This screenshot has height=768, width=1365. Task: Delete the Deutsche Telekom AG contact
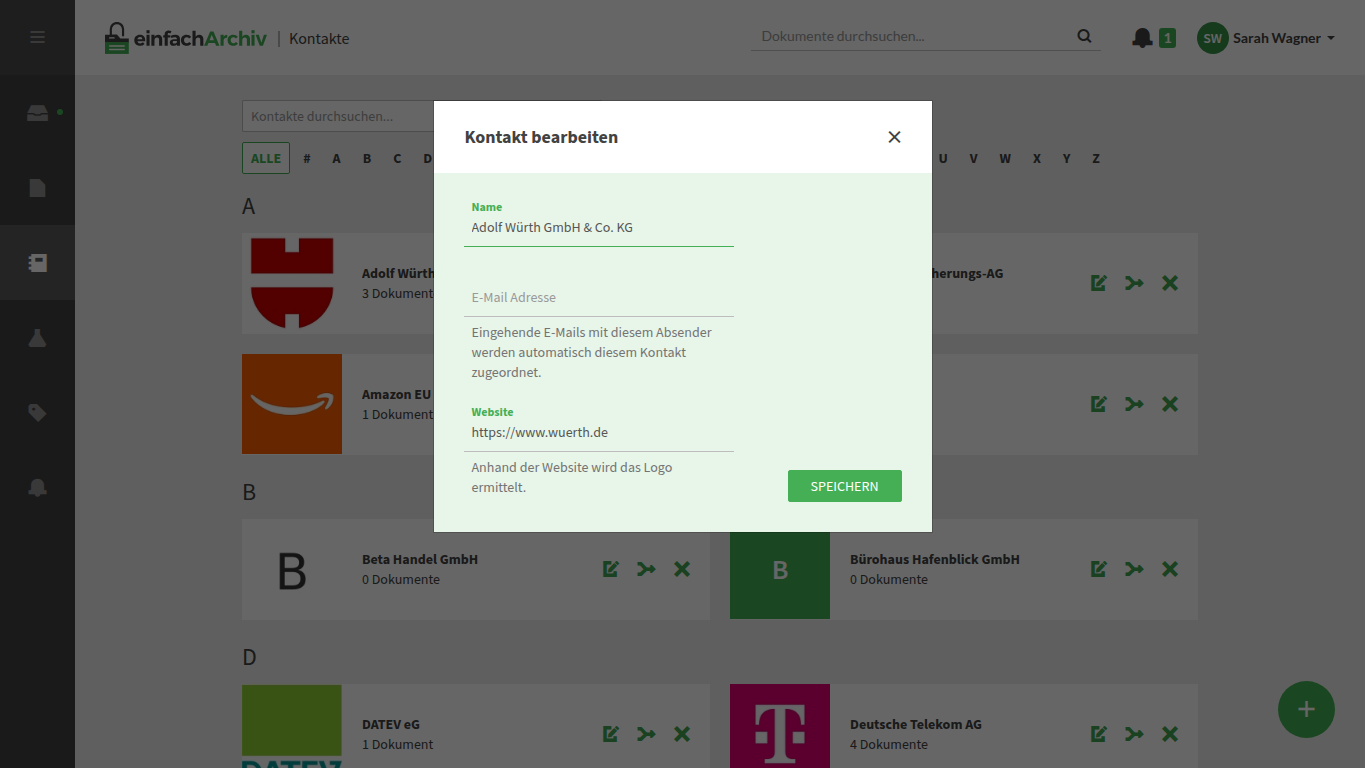1170,734
